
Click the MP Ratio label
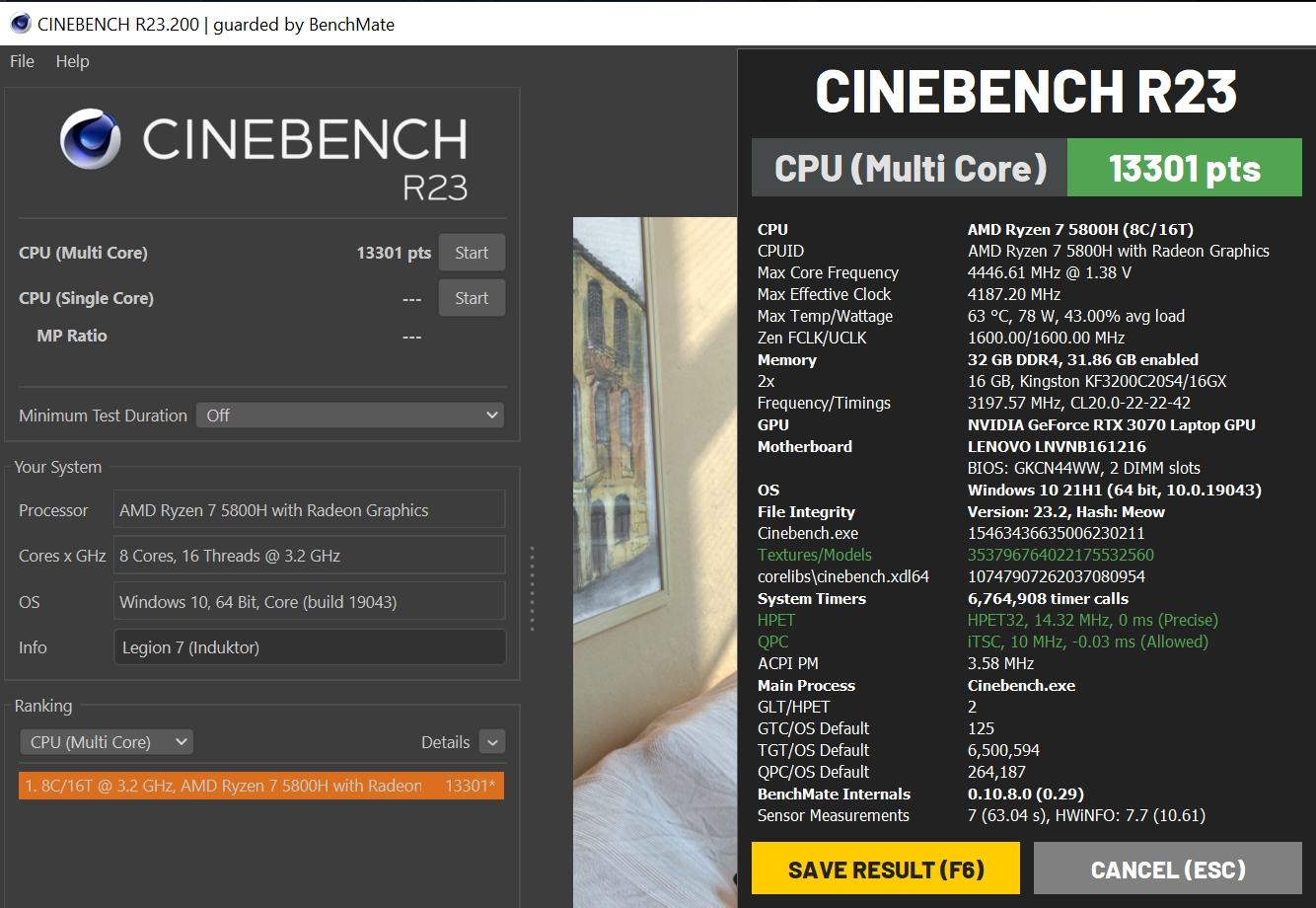click(72, 336)
